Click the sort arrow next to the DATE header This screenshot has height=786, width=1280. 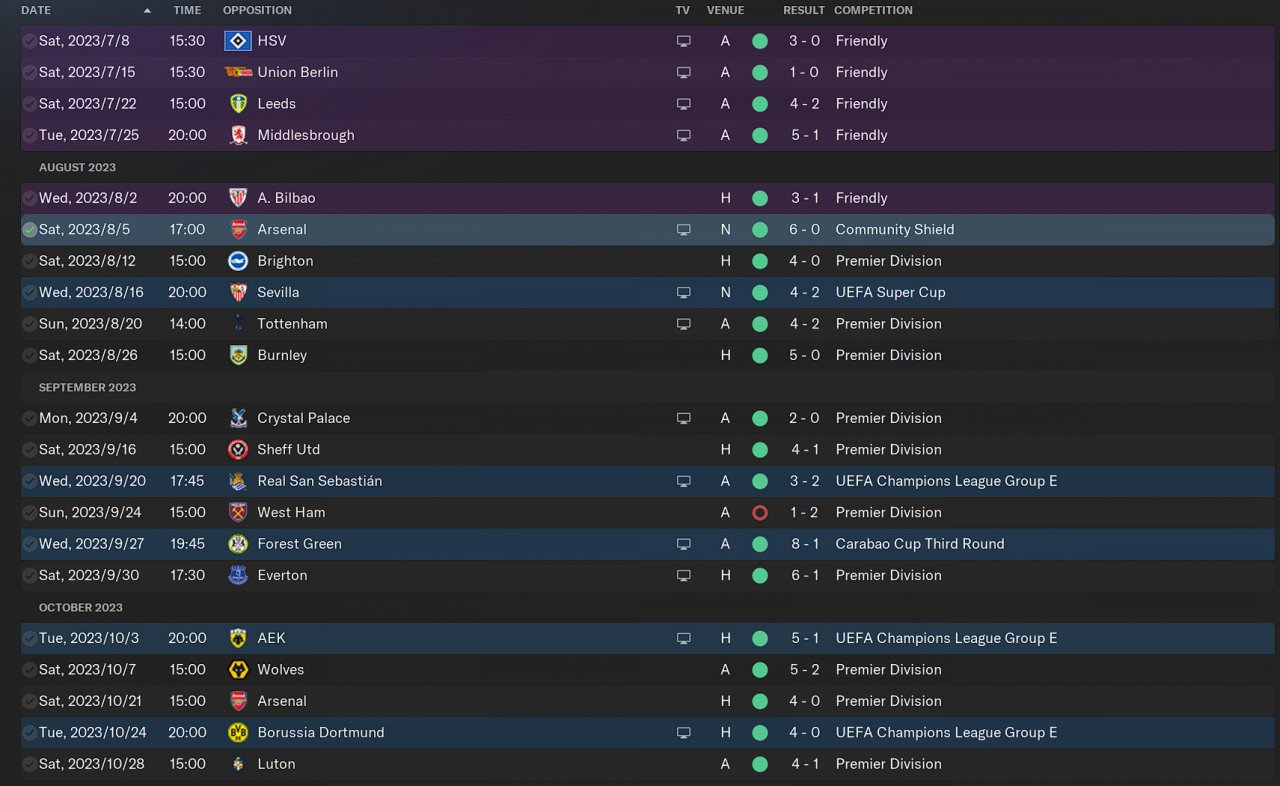148,10
